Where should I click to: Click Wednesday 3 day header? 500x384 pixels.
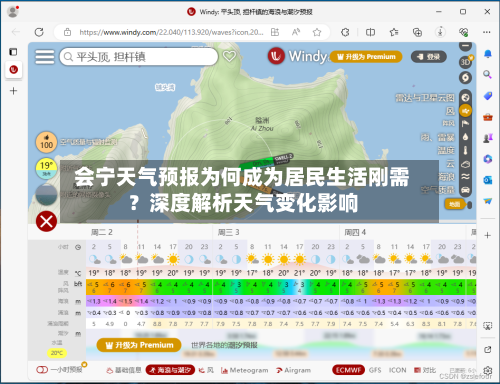coord(229,232)
